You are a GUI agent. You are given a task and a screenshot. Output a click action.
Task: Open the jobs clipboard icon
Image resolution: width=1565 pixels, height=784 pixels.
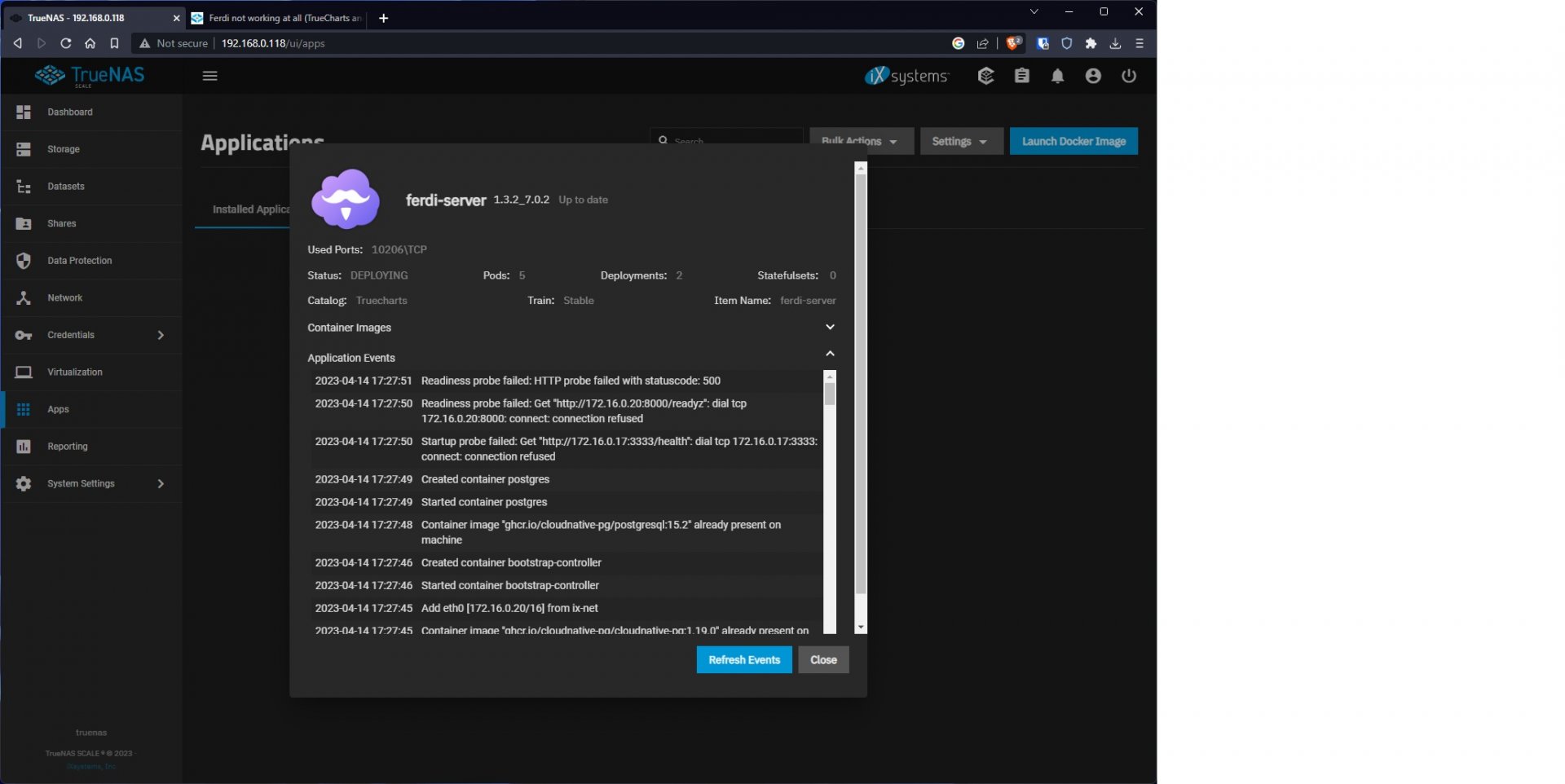point(1021,76)
